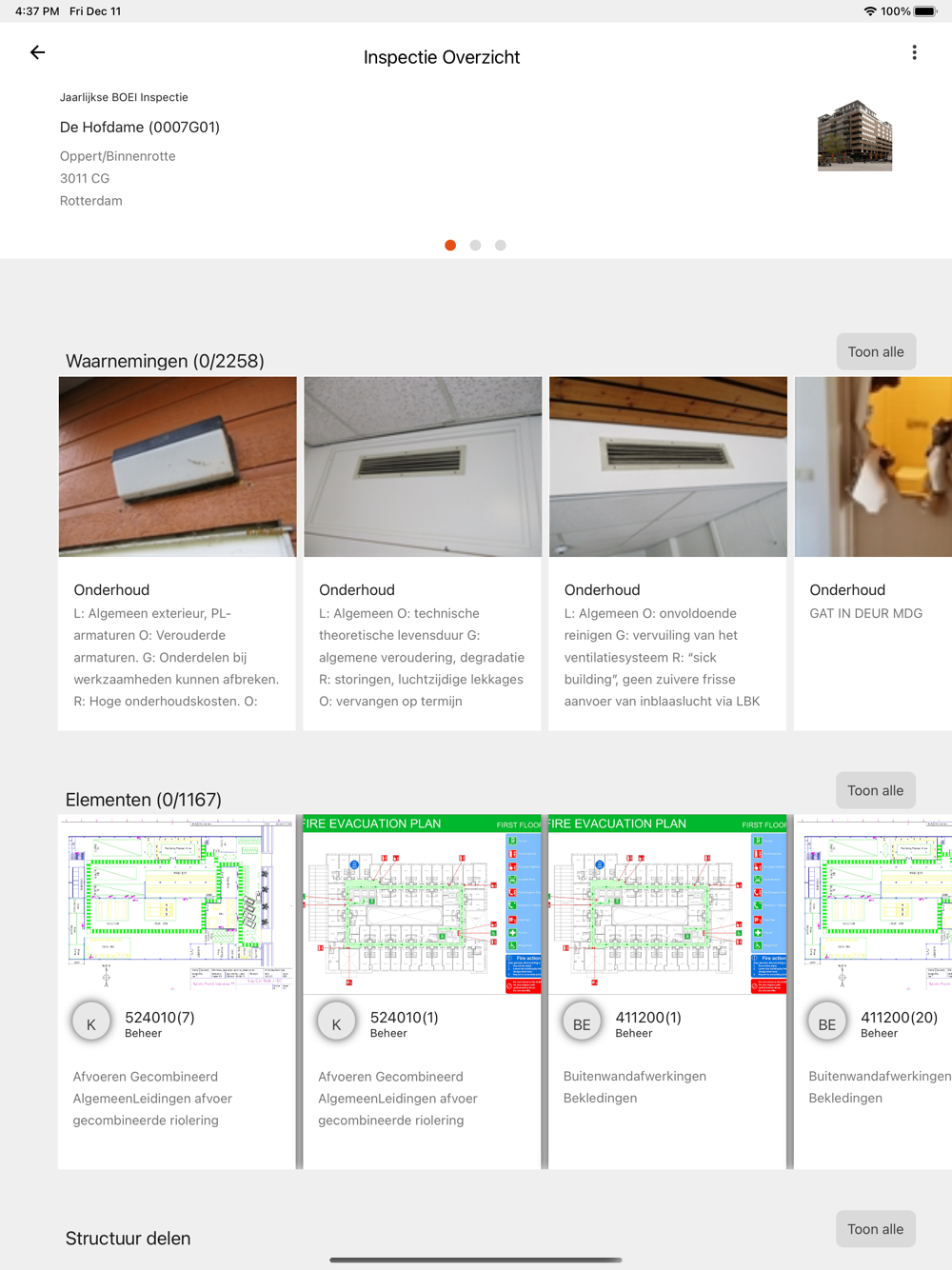Image resolution: width=952 pixels, height=1270 pixels.
Task: Show all Waarnemingen with Toon alle
Action: (876, 352)
